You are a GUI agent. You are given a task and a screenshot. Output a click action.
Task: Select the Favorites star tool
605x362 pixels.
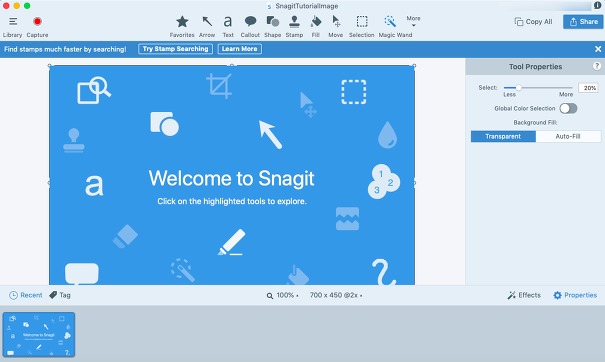(182, 26)
